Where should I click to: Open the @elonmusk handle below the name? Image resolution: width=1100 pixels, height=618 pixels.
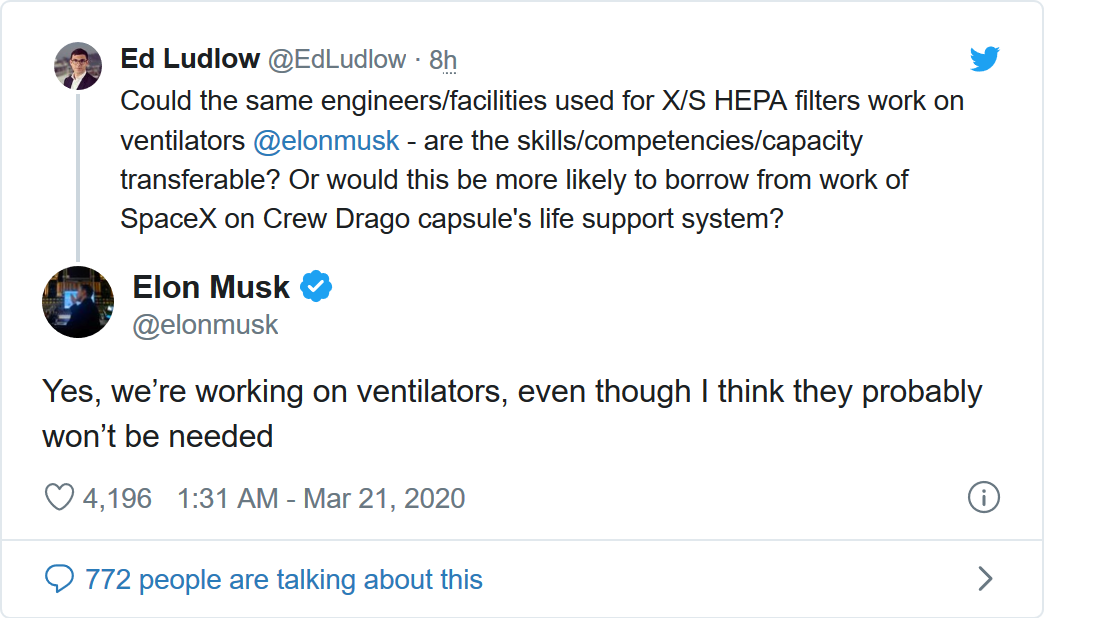point(205,326)
